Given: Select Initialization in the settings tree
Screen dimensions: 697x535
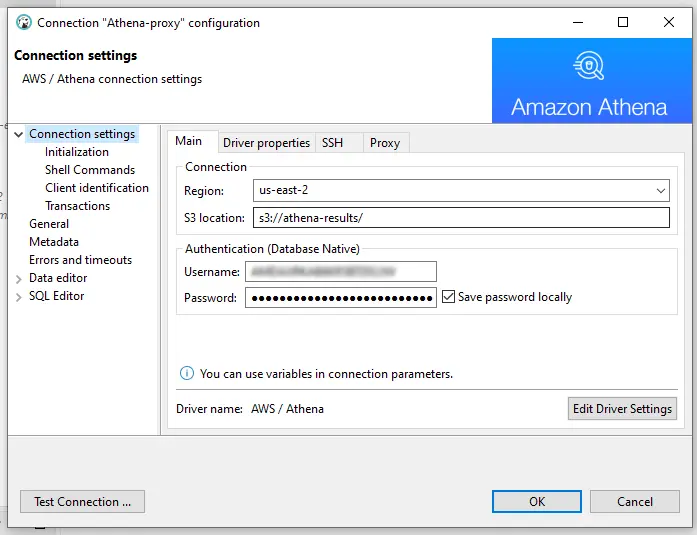Looking at the screenshot, I should (77, 152).
